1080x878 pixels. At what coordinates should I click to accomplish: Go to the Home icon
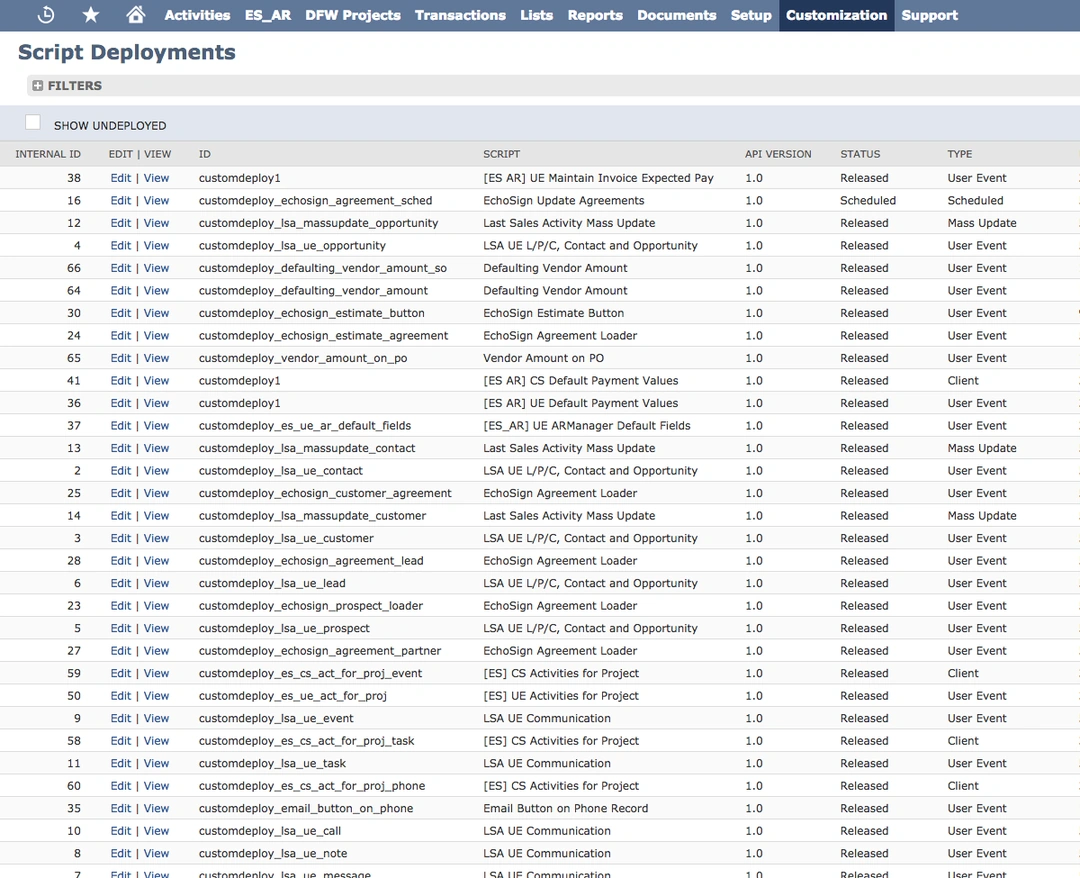pos(136,14)
